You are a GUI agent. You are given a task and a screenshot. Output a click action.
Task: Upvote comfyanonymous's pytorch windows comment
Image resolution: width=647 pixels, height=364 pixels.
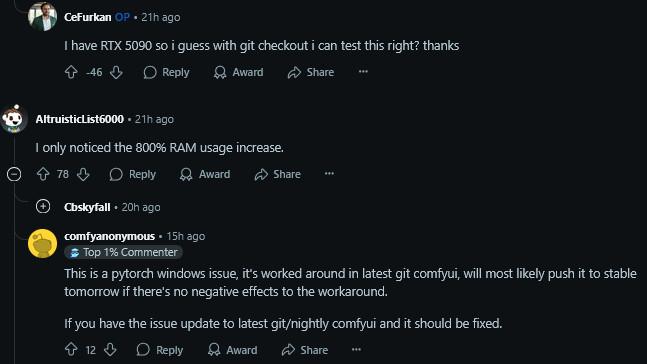point(71,350)
